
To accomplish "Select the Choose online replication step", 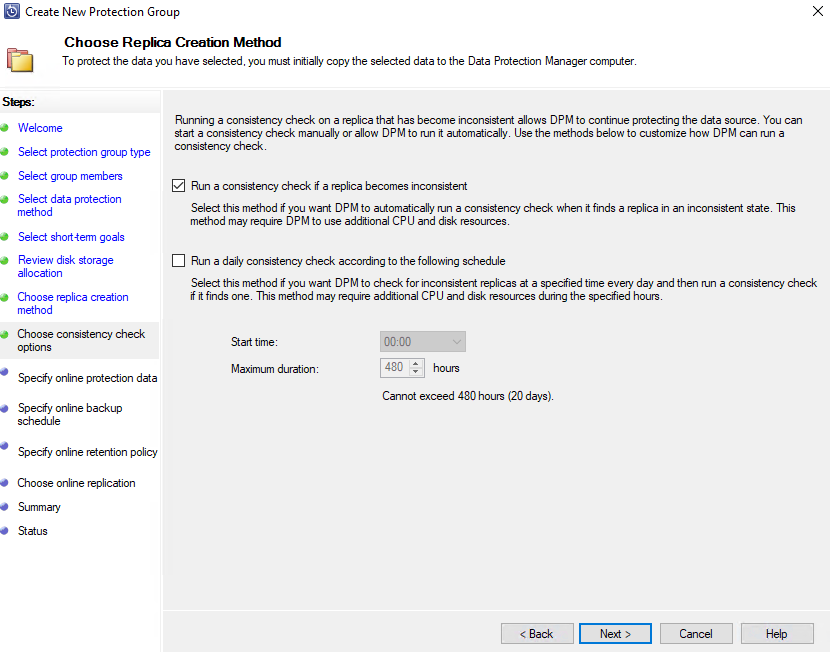I will coord(76,483).
